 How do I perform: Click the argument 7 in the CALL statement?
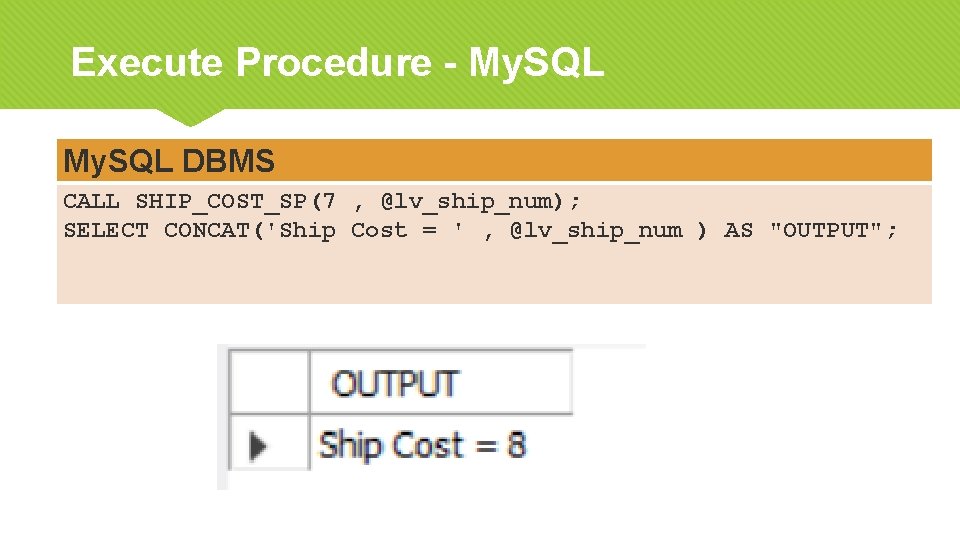pyautogui.click(x=330, y=201)
